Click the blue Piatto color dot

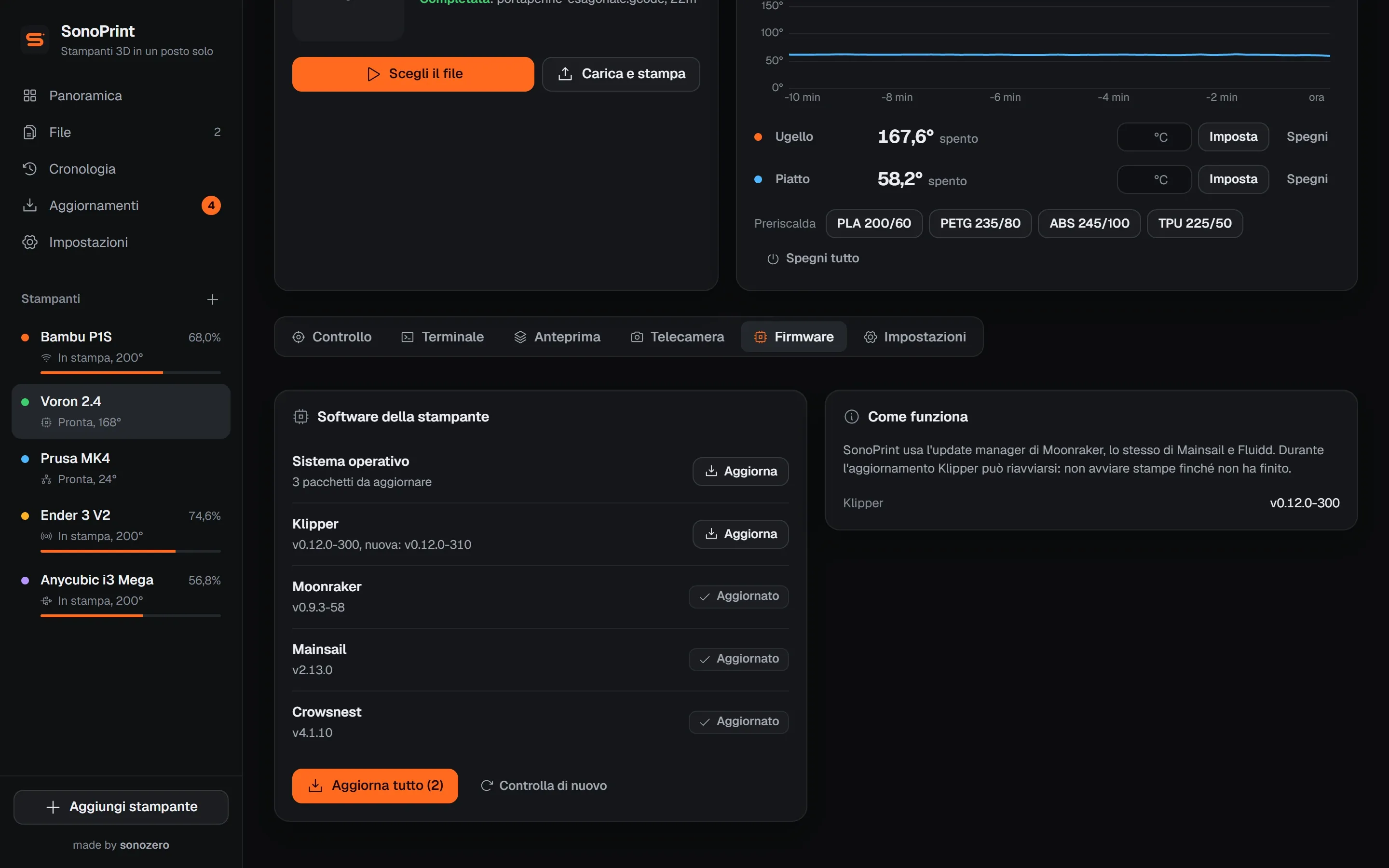(x=758, y=179)
